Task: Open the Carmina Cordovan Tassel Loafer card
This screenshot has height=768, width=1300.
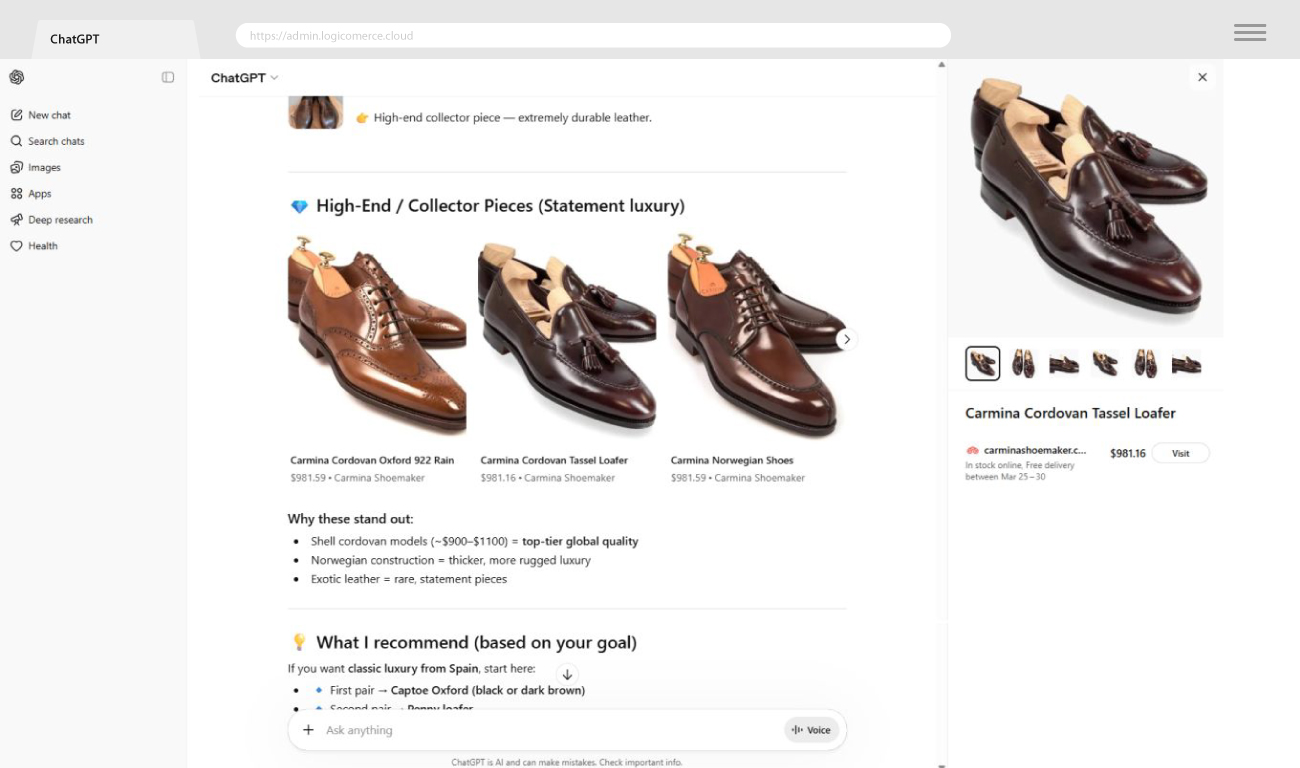Action: [x=567, y=360]
